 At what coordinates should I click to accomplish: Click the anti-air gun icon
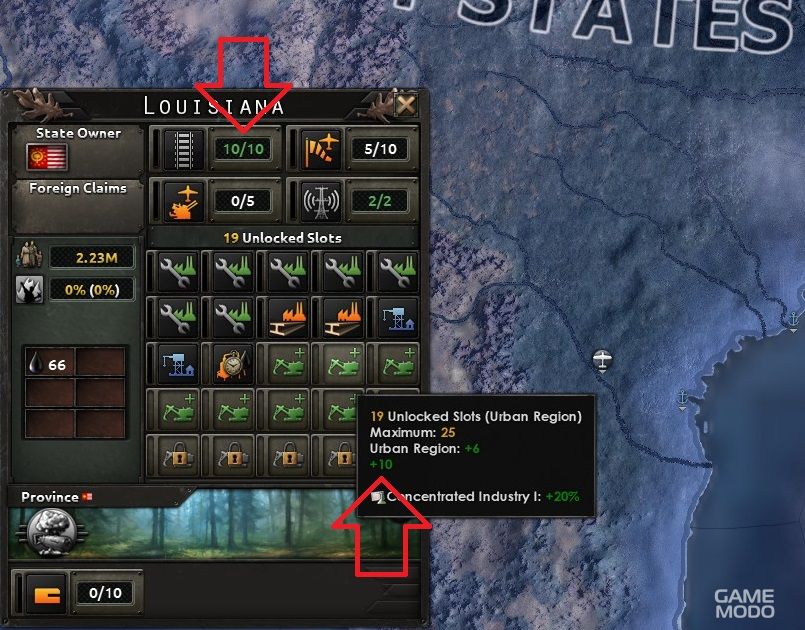[x=183, y=201]
